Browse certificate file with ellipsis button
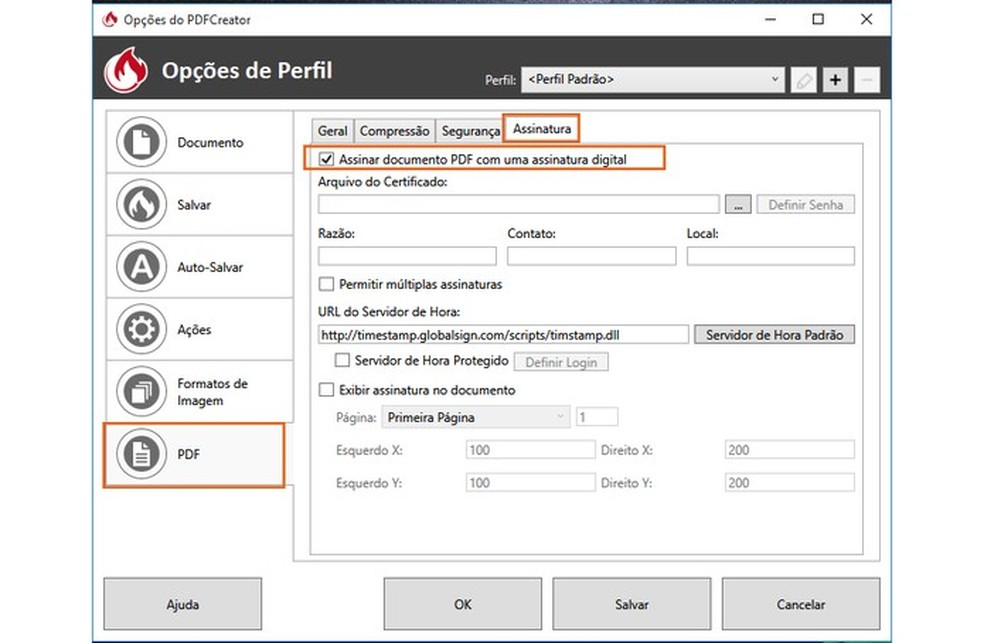 [x=738, y=204]
